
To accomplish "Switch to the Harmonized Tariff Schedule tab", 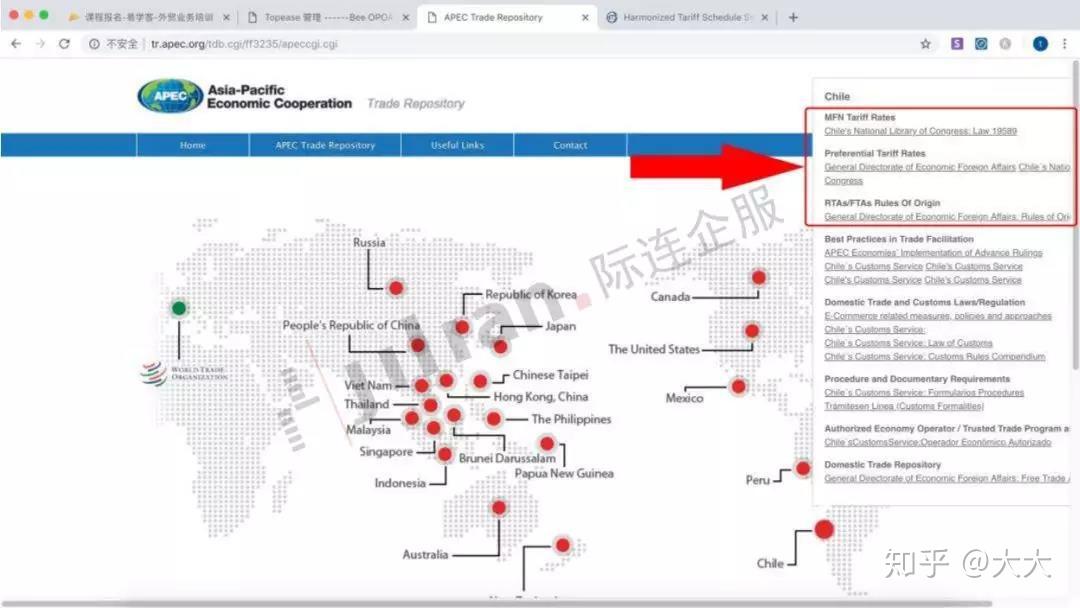I will pos(687,17).
